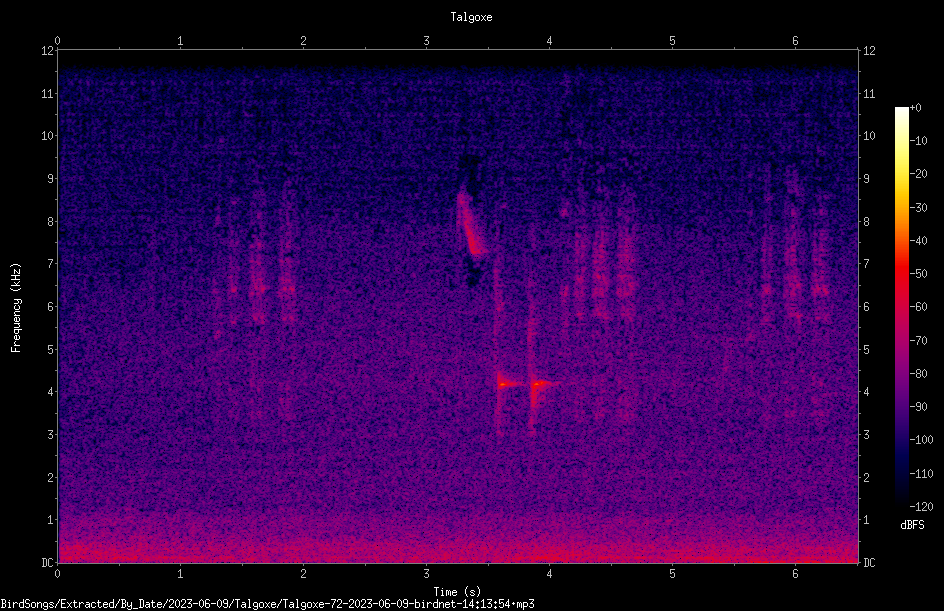Click the 12 label on the right frequency axis
944x611 pixels.
pos(869,51)
